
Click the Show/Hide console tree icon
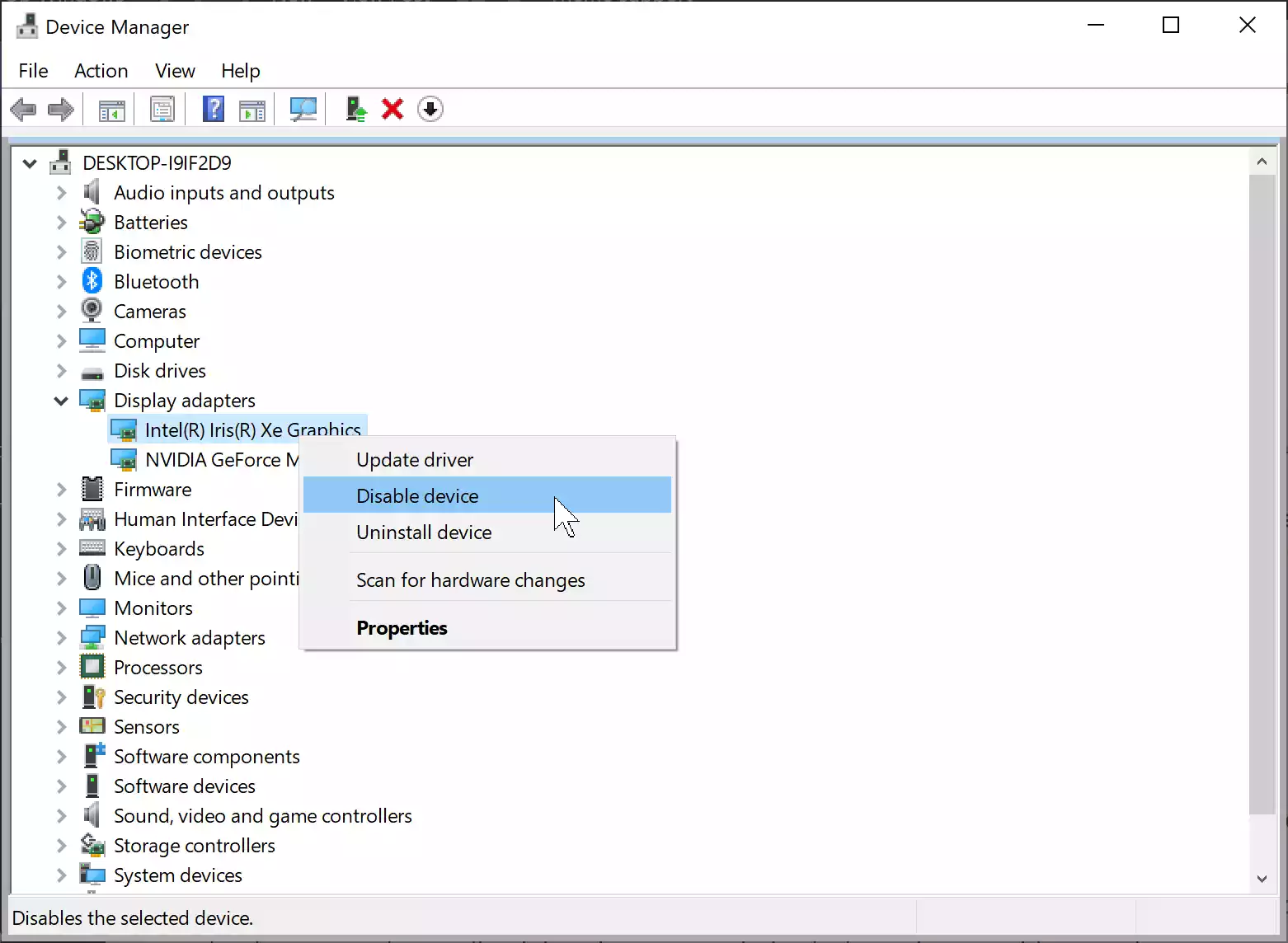tap(110, 109)
